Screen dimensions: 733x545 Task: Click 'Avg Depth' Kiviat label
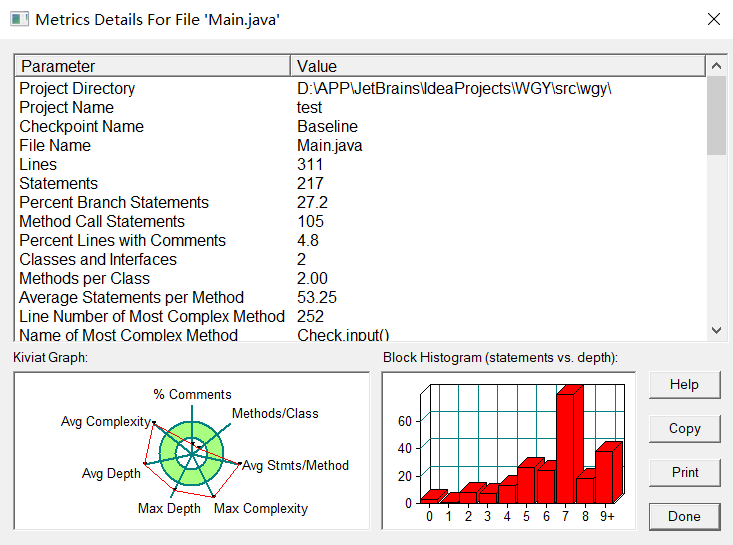[x=111, y=473]
